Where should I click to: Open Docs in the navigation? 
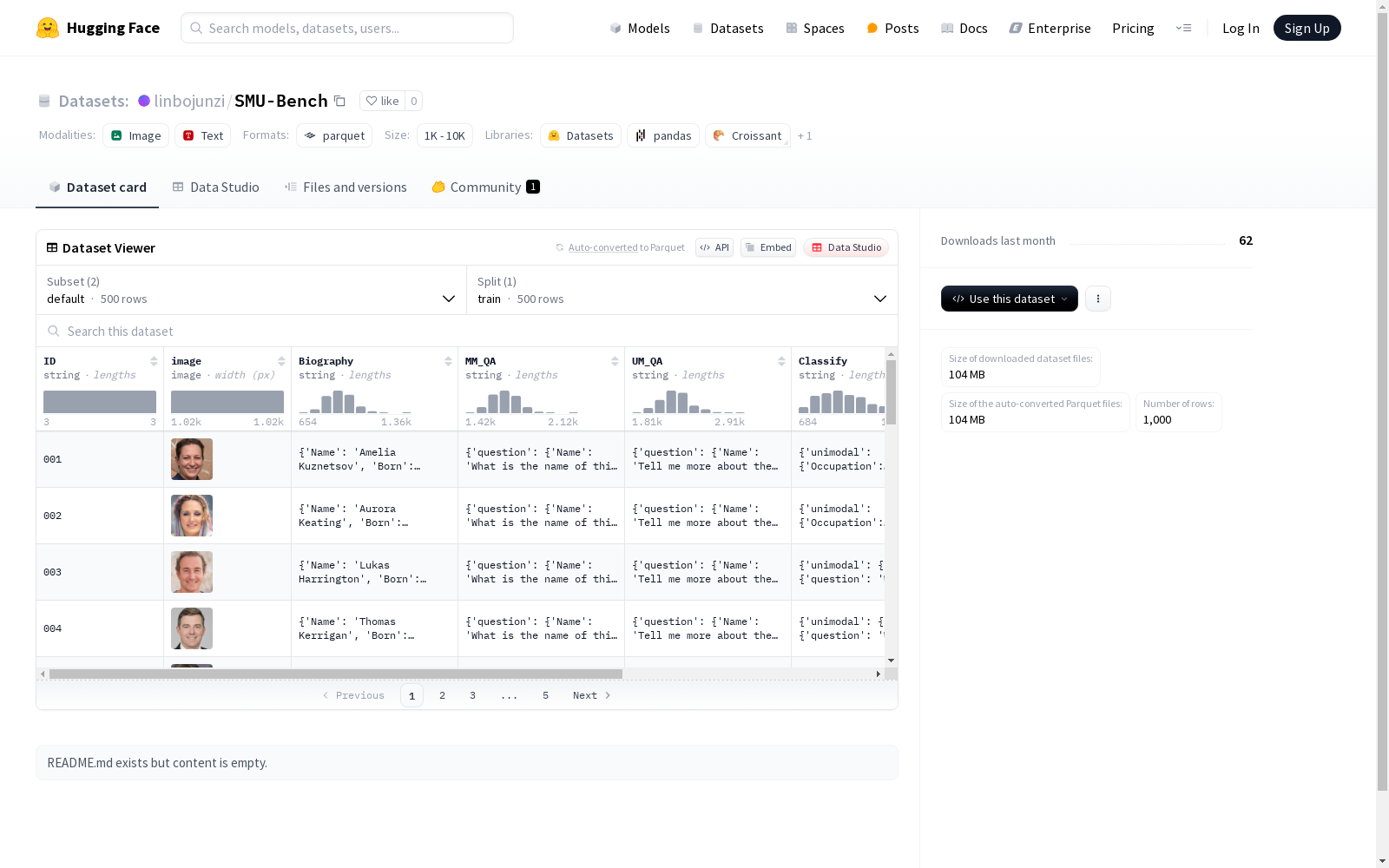tap(964, 28)
